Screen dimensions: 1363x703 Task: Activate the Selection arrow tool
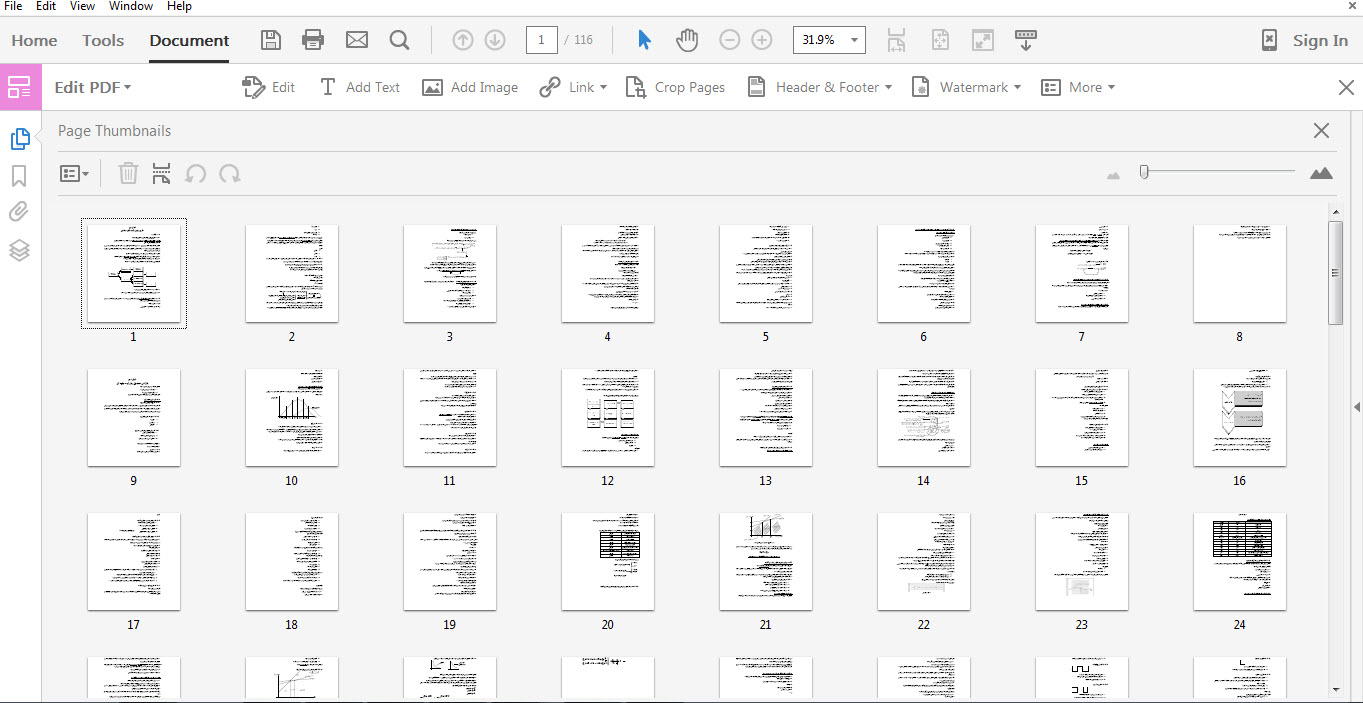pyautogui.click(x=644, y=40)
